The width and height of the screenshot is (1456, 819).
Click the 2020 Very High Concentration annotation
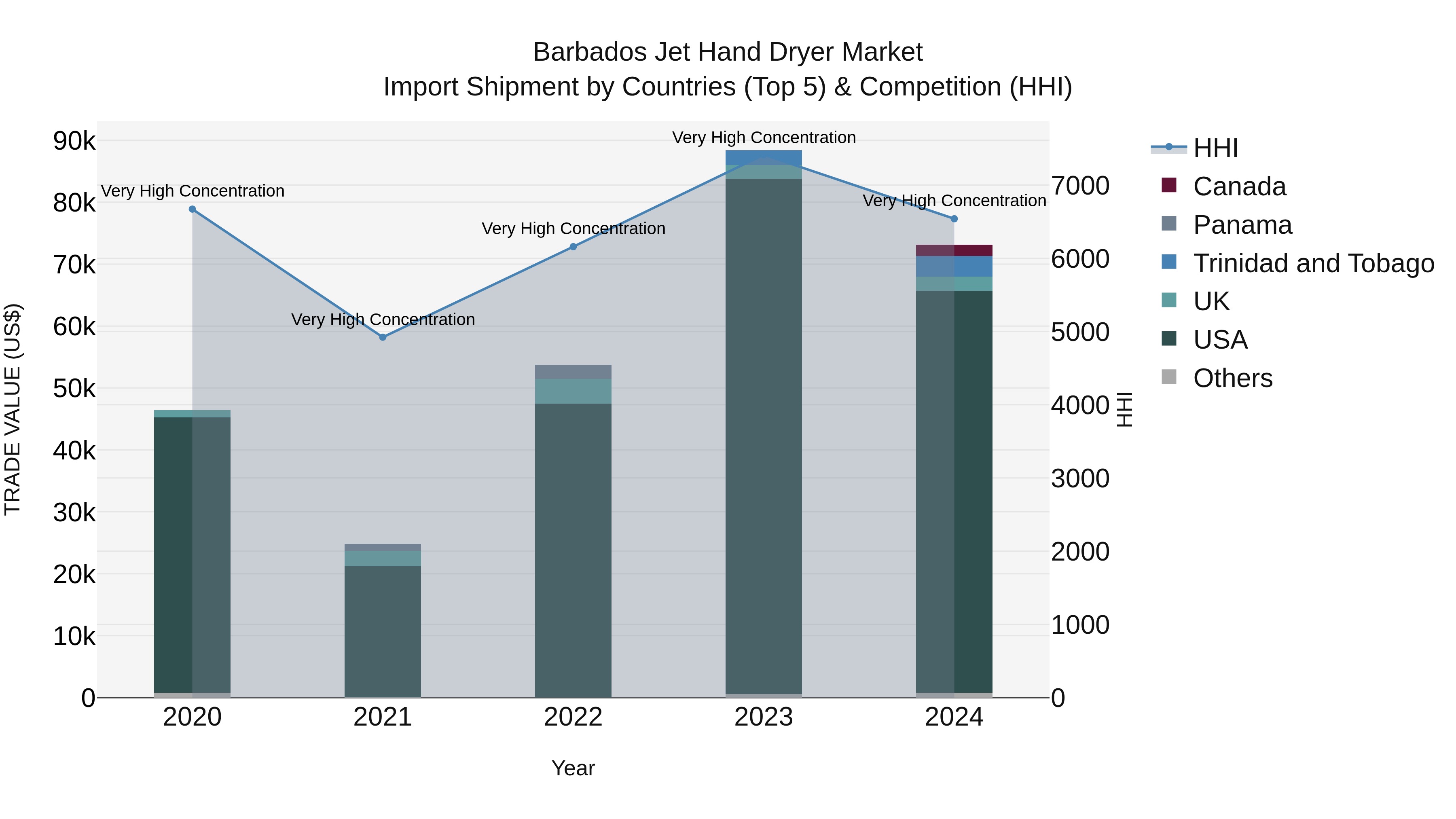[x=192, y=191]
